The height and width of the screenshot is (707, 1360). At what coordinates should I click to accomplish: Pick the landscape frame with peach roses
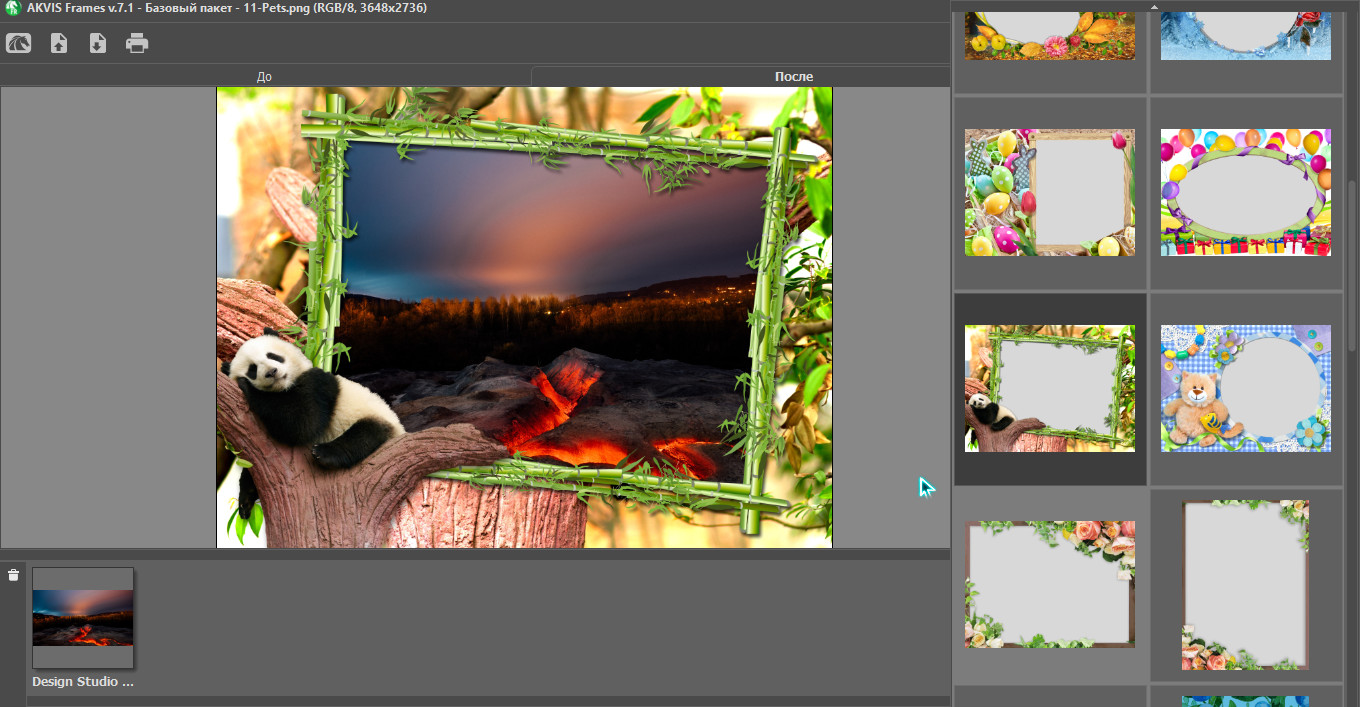pyautogui.click(x=1049, y=584)
